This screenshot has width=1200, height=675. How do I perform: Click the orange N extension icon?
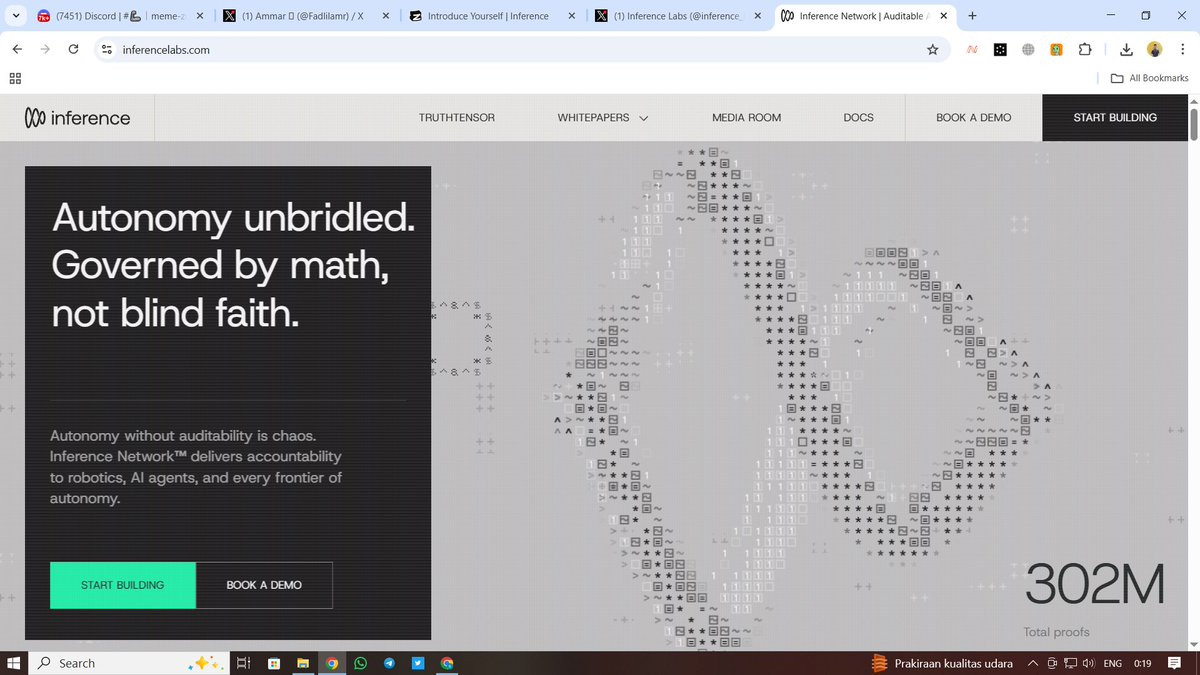(x=972, y=49)
